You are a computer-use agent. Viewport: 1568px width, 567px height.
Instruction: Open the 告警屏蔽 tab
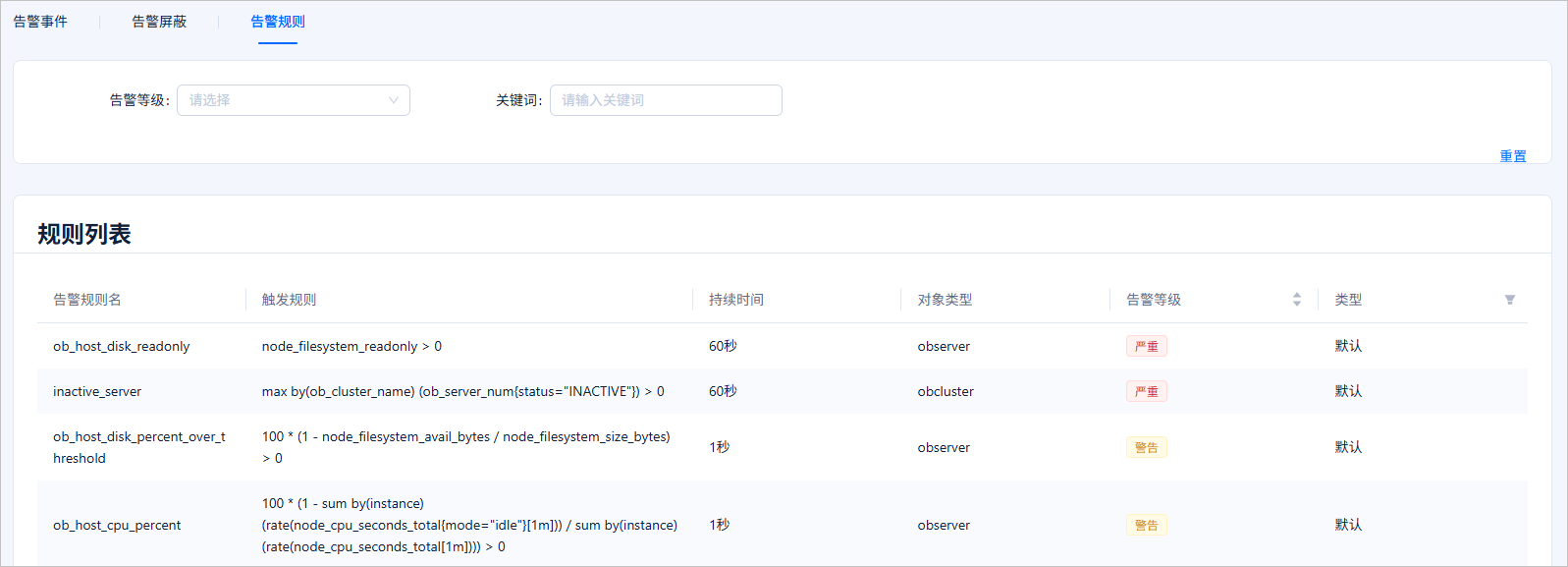click(x=159, y=22)
